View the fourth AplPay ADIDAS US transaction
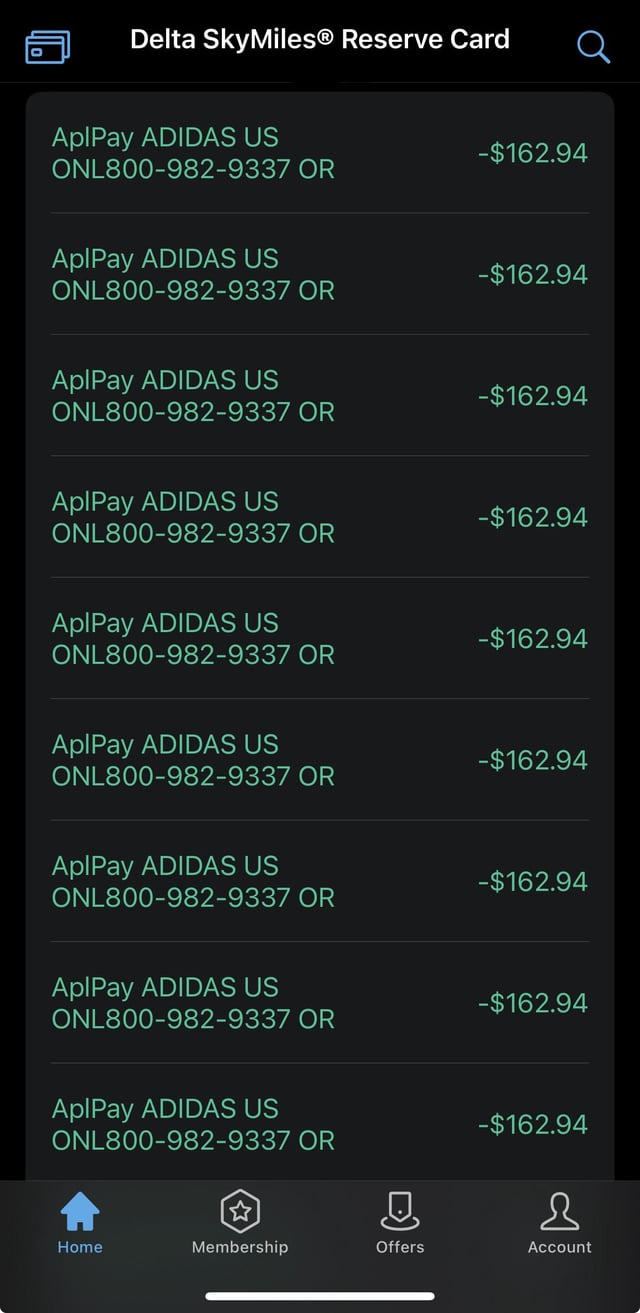Screen dimensions: 640x1313 point(193,517)
